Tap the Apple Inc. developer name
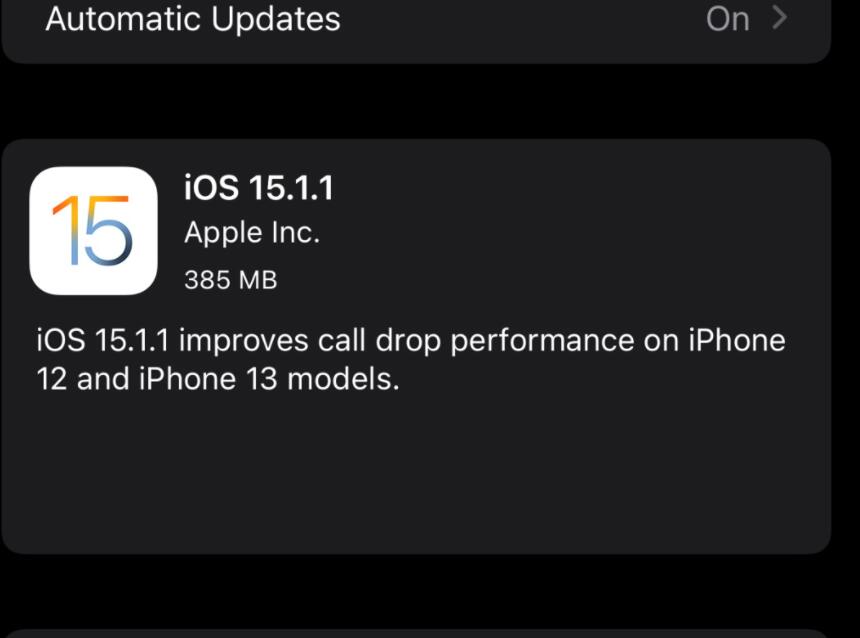The width and height of the screenshot is (860, 638). [252, 233]
